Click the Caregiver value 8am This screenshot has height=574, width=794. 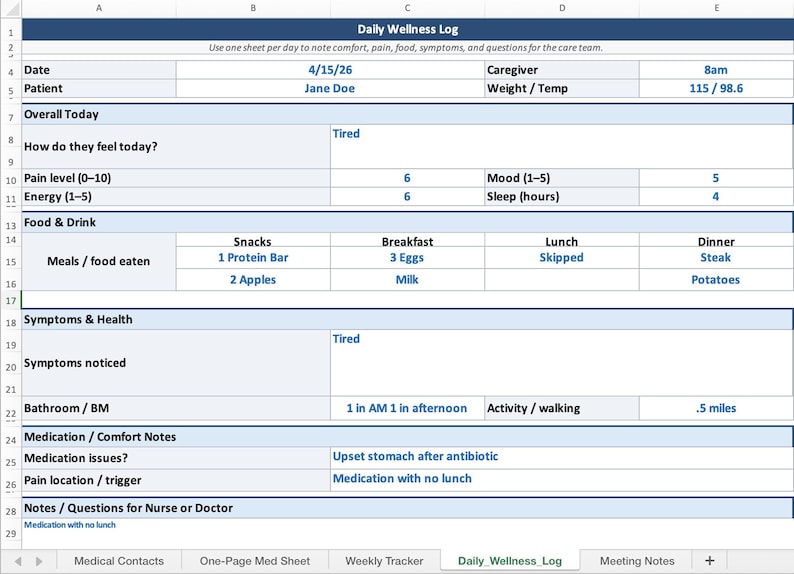pyautogui.click(x=716, y=70)
